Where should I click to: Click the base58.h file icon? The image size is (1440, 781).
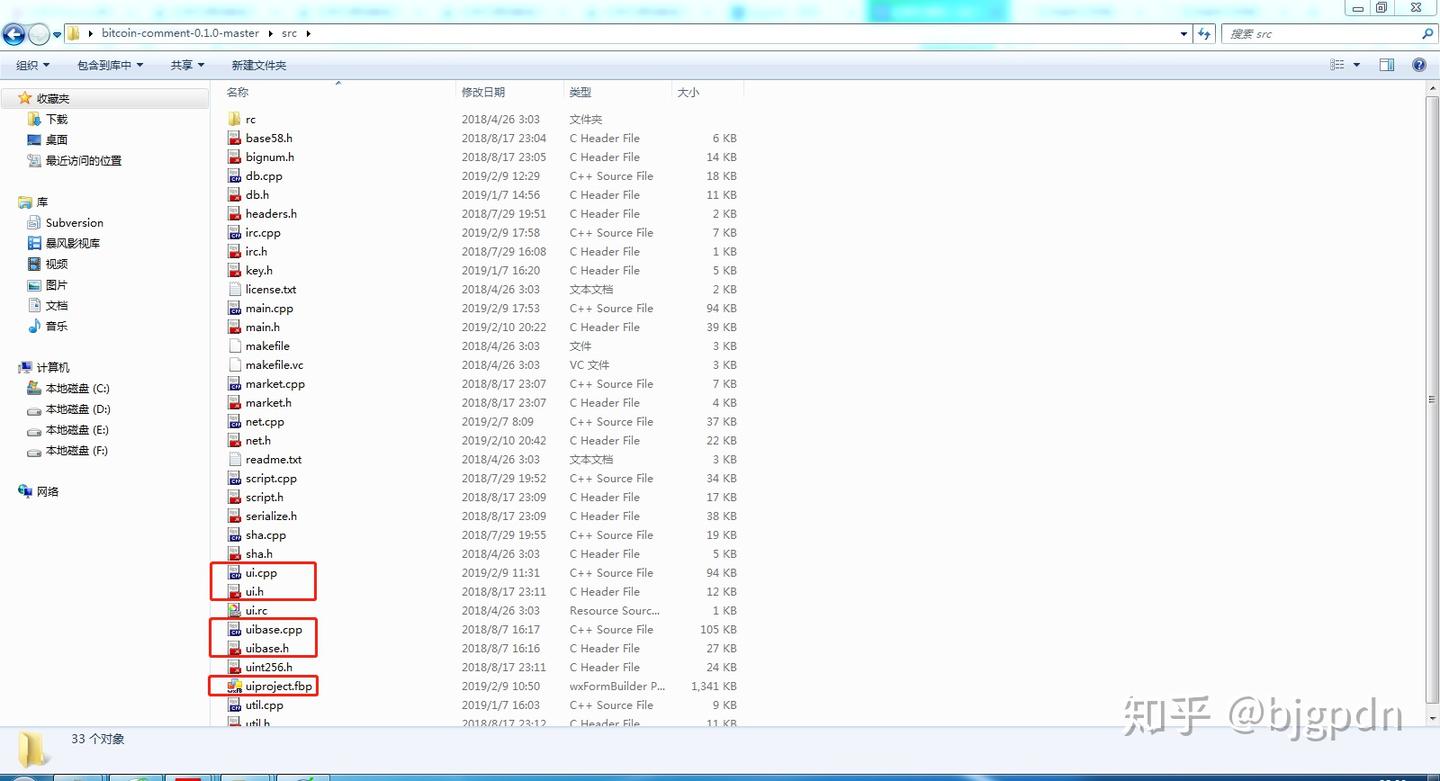pos(234,138)
